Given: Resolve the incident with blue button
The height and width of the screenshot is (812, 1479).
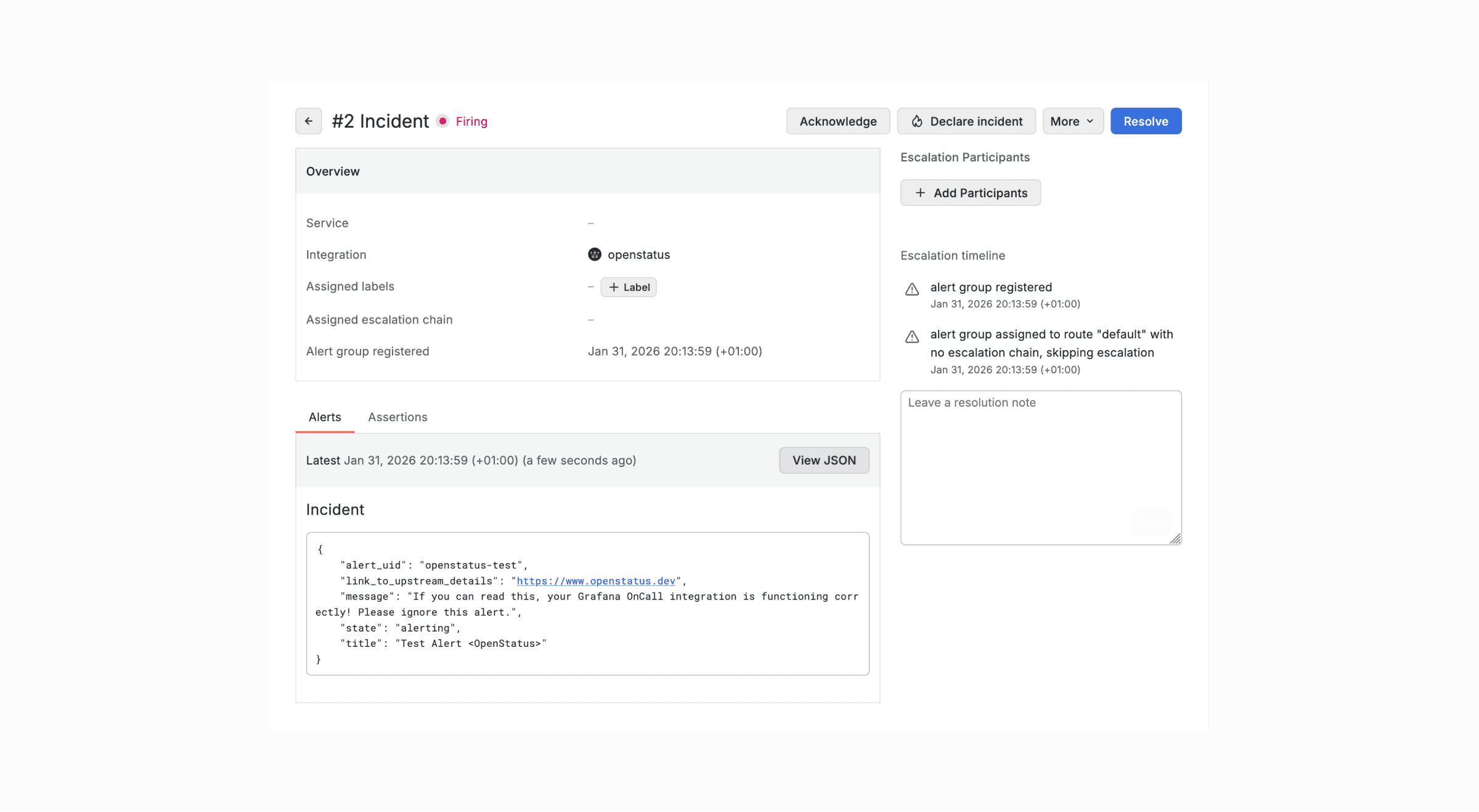Looking at the screenshot, I should point(1146,121).
